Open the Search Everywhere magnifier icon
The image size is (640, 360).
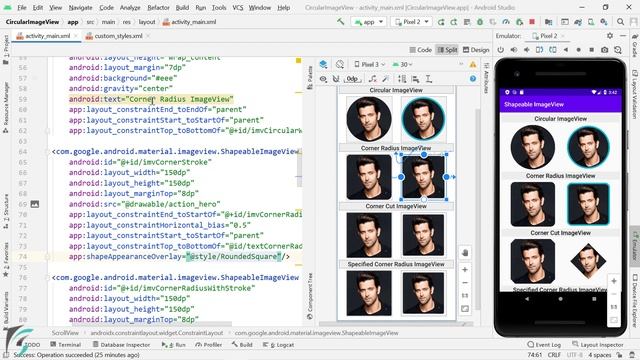pos(620,22)
